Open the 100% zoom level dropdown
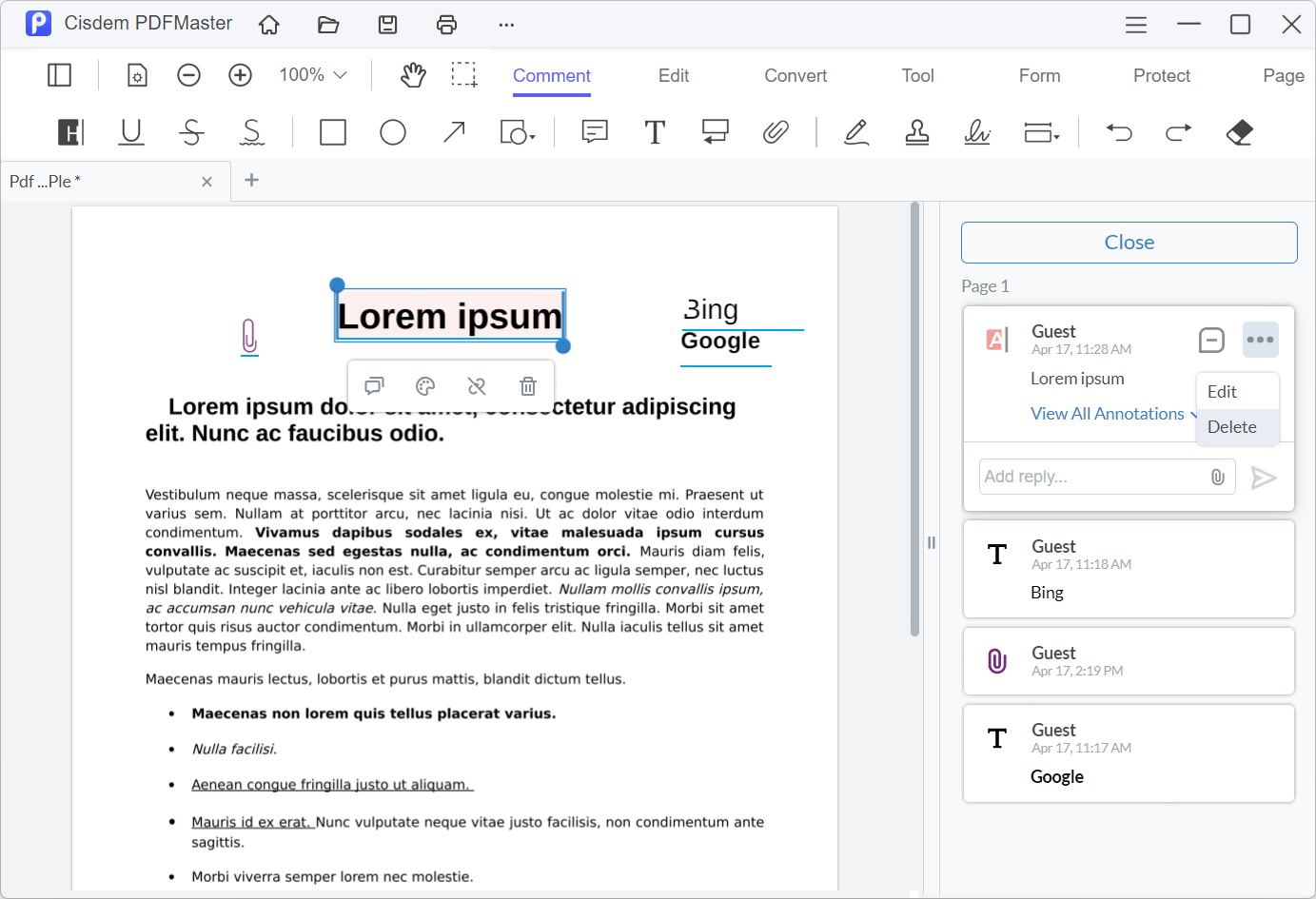Viewport: 1316px width, 899px height. pyautogui.click(x=312, y=74)
